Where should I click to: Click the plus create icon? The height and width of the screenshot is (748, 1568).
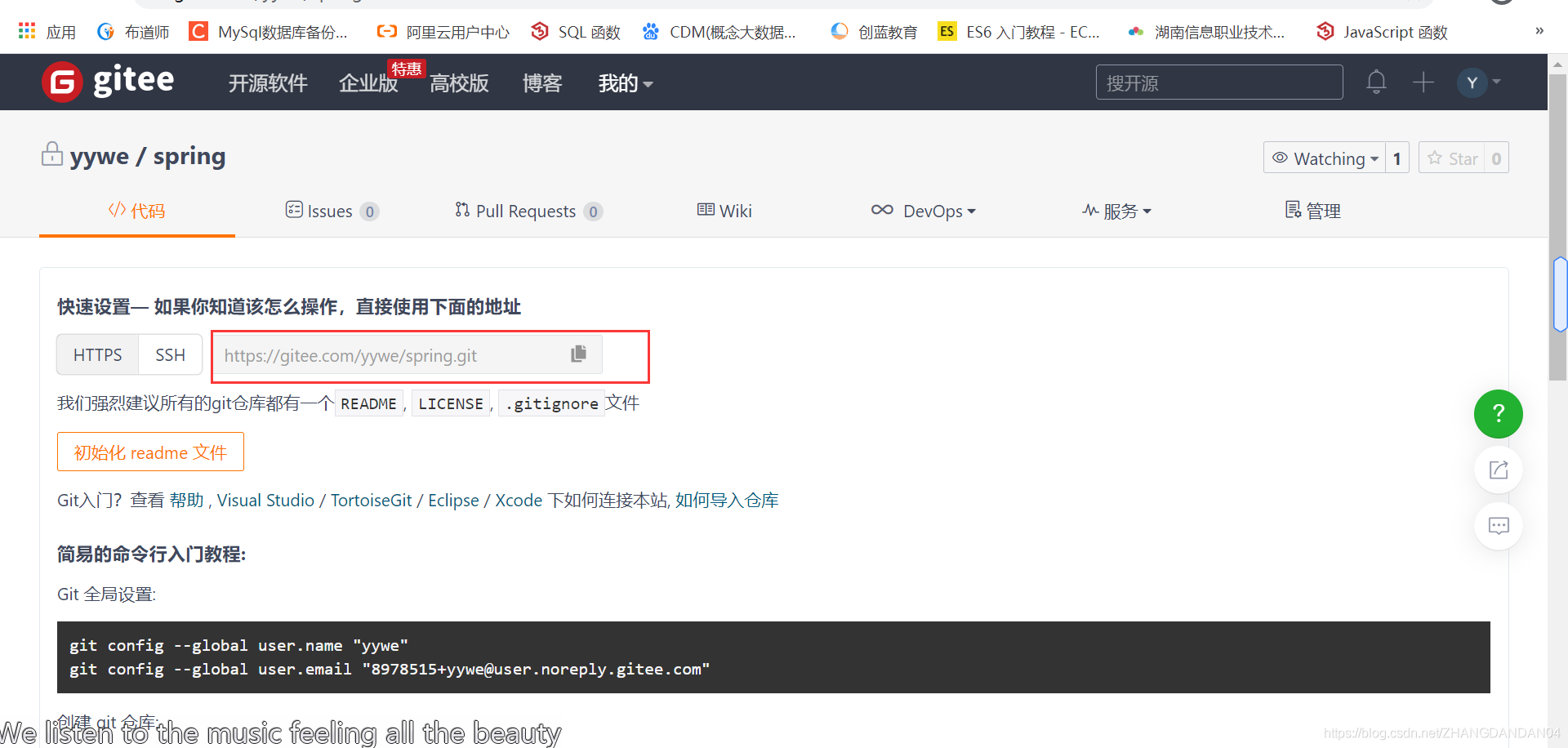(x=1423, y=82)
